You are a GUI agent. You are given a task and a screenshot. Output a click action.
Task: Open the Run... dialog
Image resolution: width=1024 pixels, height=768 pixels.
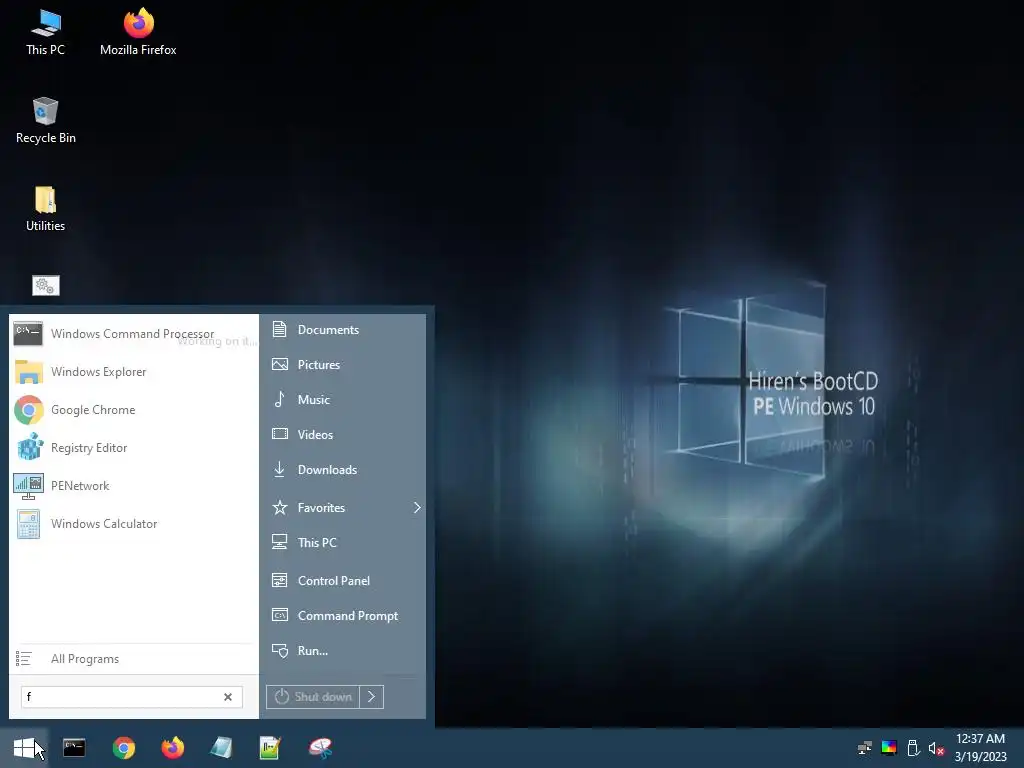click(345, 650)
